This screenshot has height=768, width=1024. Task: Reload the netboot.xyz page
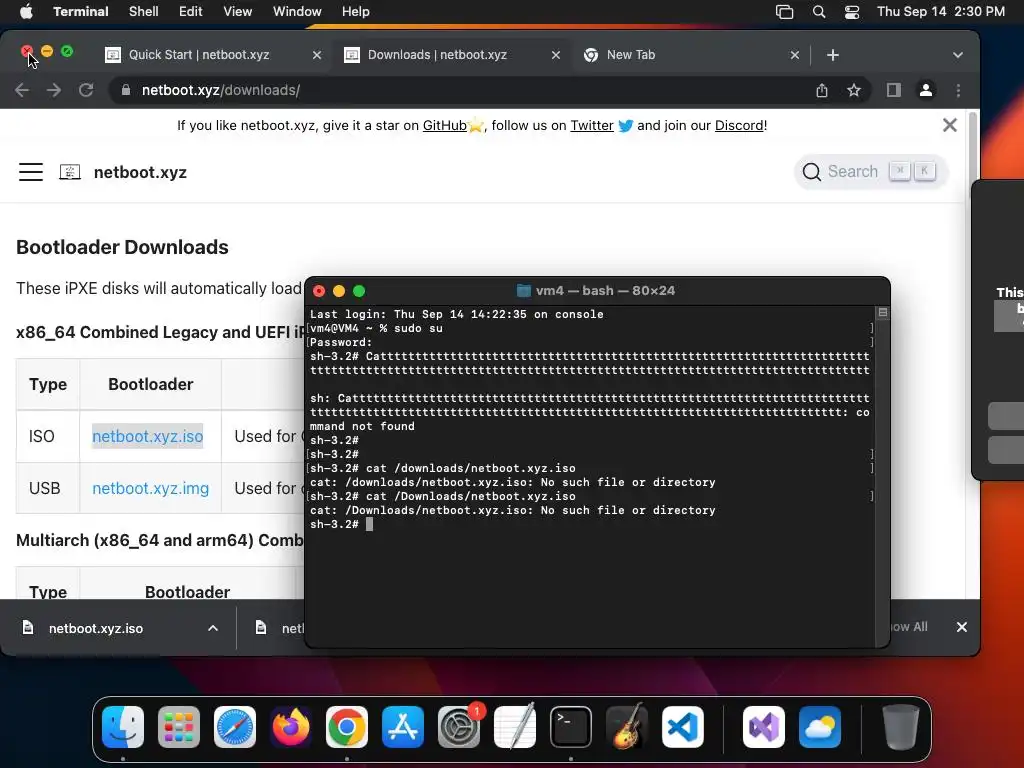86,90
